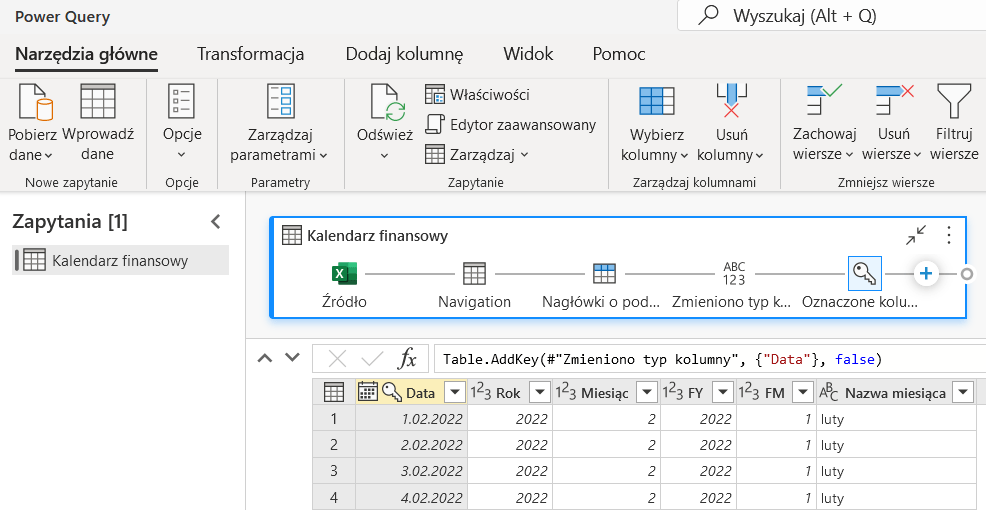
Task: Click the Pobierz dane database icon
Action: pos(32,102)
